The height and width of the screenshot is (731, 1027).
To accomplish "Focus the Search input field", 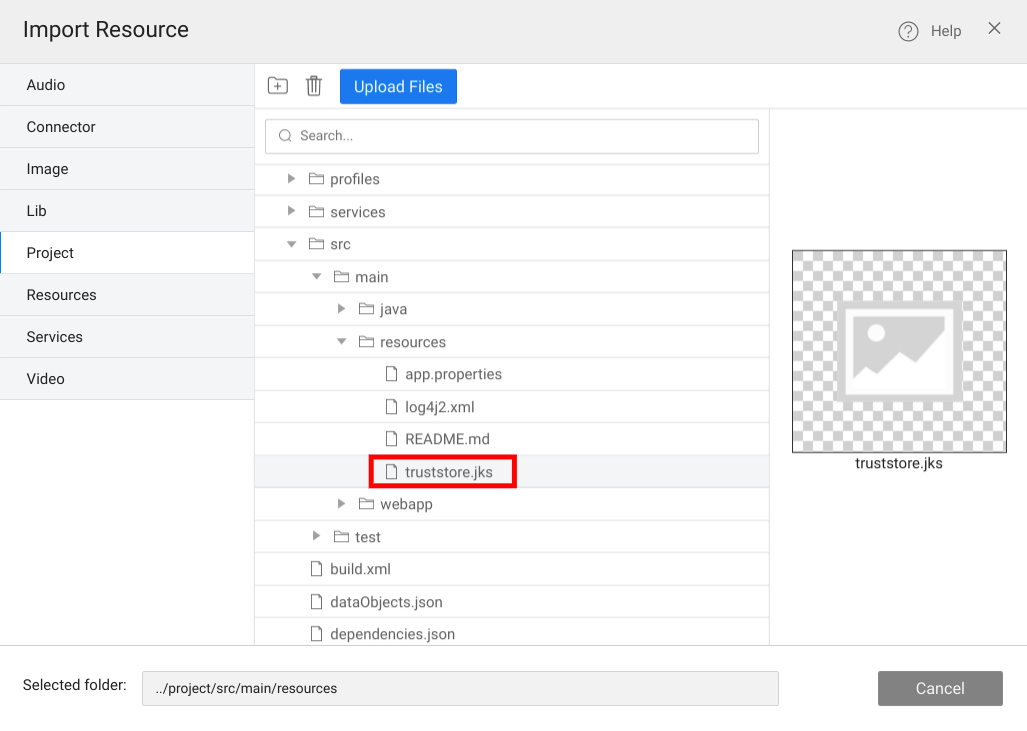I will [520, 136].
